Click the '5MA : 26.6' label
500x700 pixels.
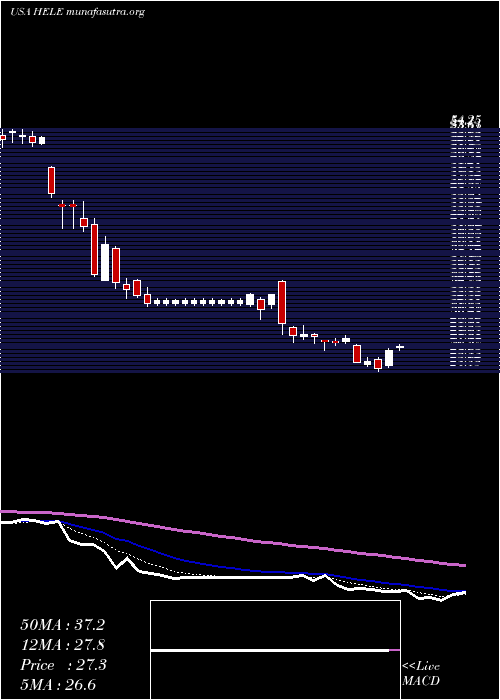(58, 685)
